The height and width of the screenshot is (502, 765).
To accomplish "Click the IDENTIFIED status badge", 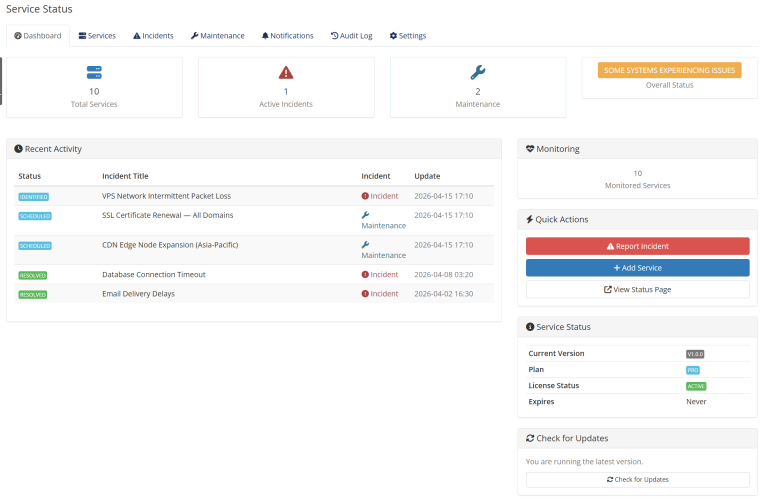I will [34, 197].
